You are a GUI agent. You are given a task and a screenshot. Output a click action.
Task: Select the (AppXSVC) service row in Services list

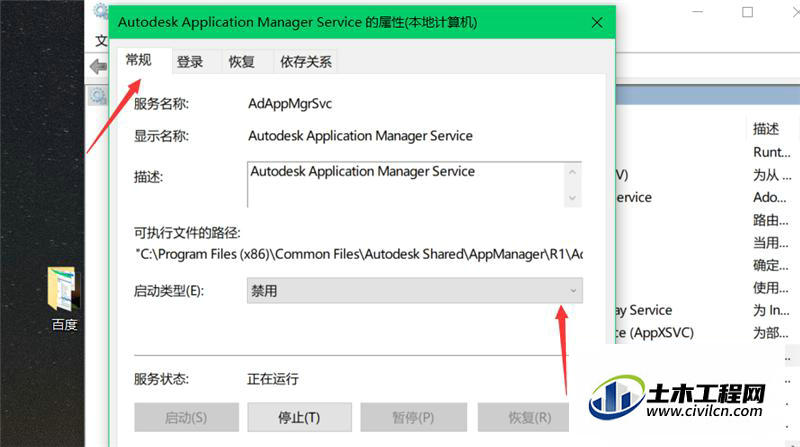click(655, 333)
